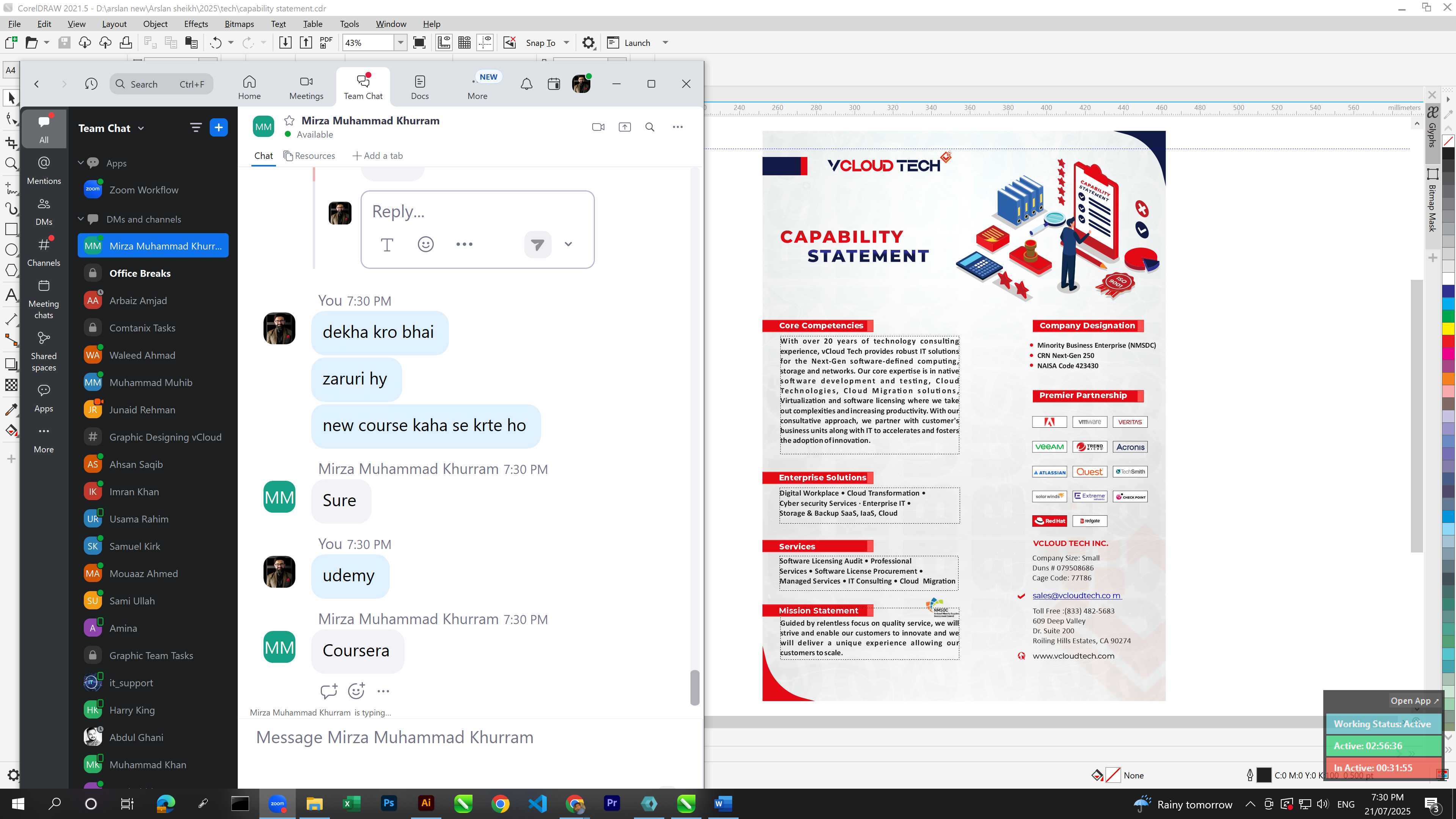Click Add a tab in chat

click(x=378, y=156)
